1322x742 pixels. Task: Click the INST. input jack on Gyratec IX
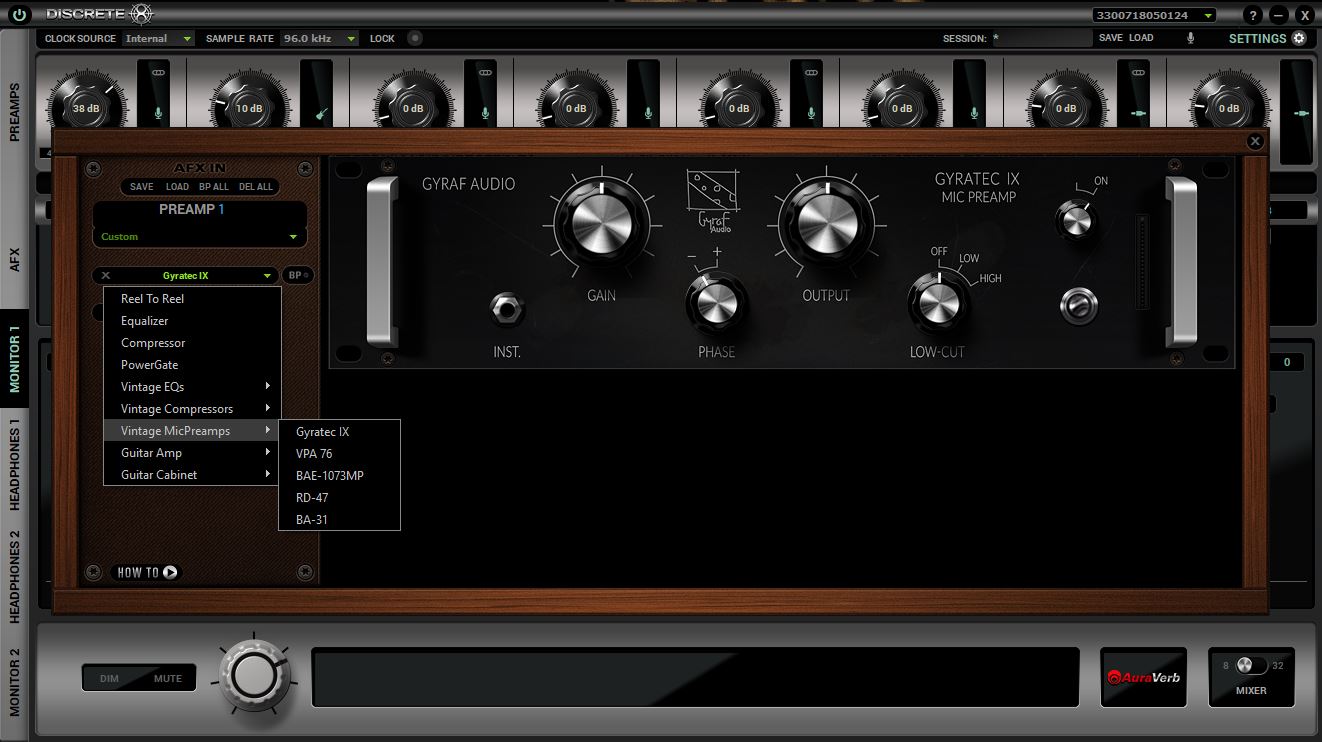pos(508,310)
